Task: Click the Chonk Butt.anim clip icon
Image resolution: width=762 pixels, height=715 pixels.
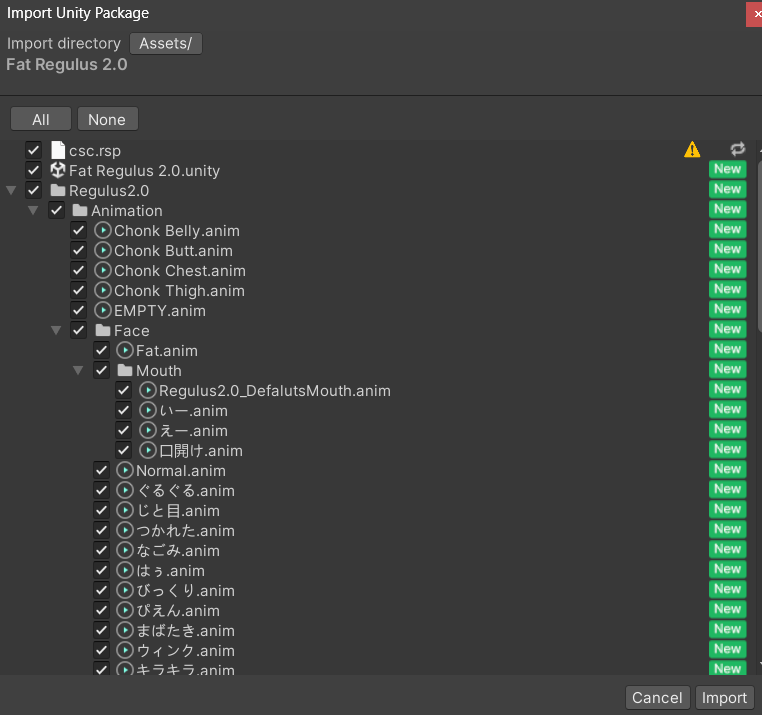Action: click(x=103, y=250)
